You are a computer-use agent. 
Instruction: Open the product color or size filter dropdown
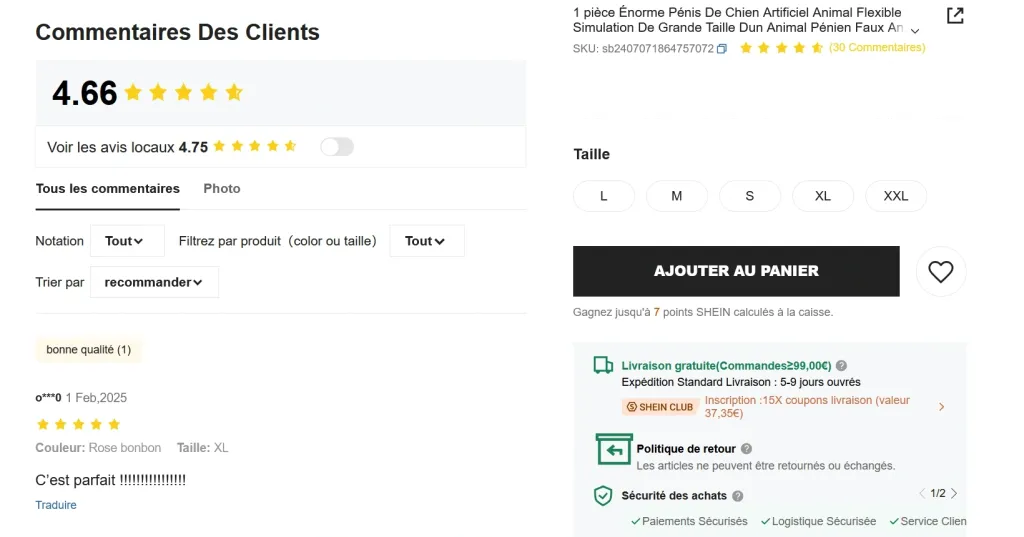(x=427, y=241)
